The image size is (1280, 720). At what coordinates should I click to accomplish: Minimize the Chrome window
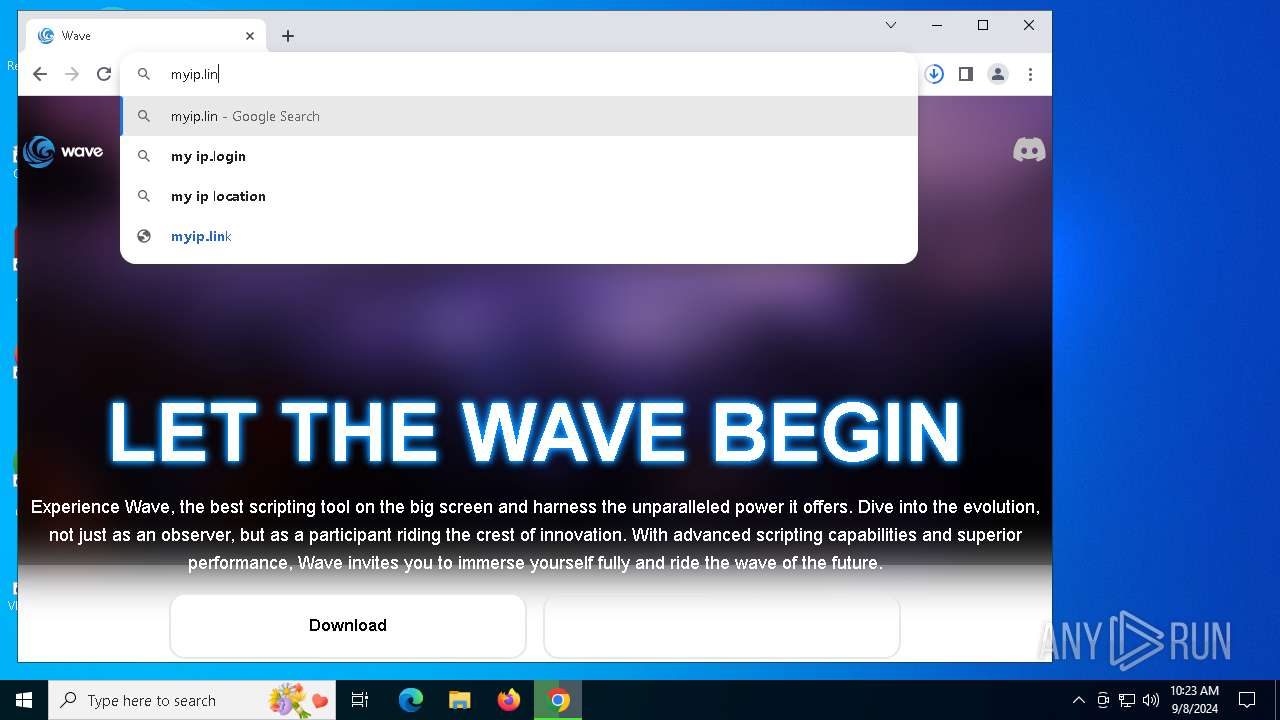[x=937, y=25]
